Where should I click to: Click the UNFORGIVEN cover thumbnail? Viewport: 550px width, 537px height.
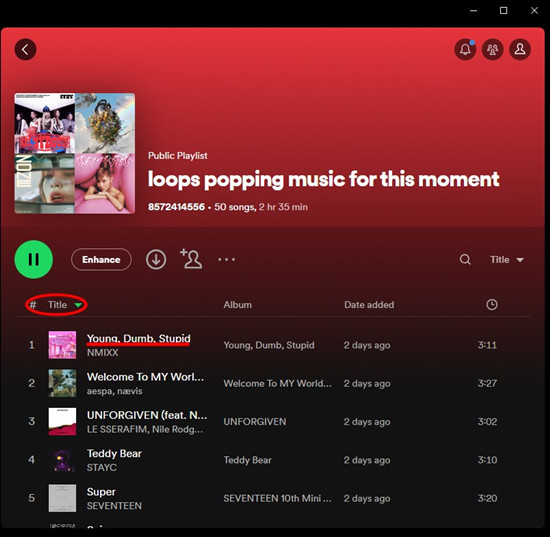coord(62,421)
